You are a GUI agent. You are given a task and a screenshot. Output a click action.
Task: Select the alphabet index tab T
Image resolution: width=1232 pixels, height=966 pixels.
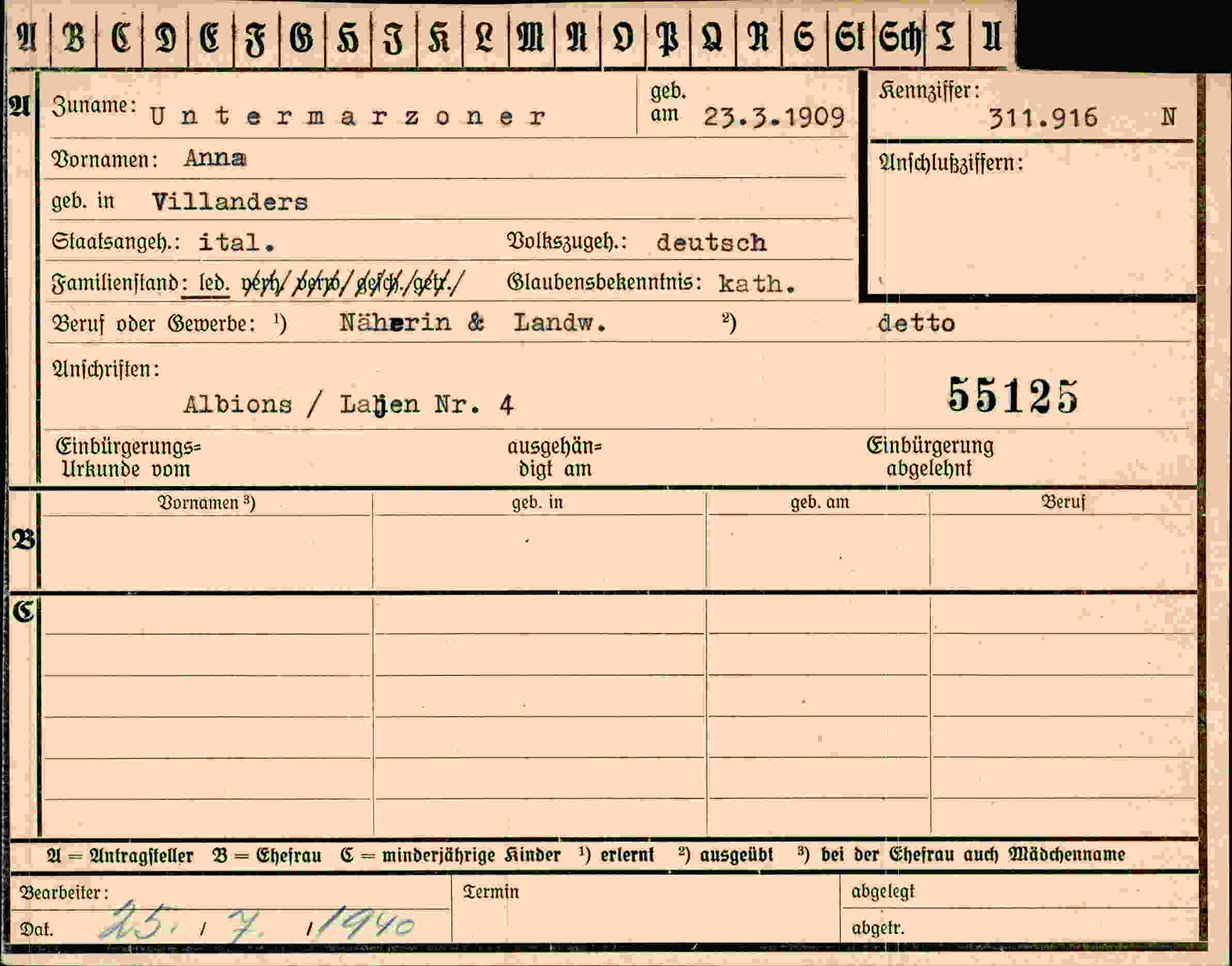coord(946,37)
